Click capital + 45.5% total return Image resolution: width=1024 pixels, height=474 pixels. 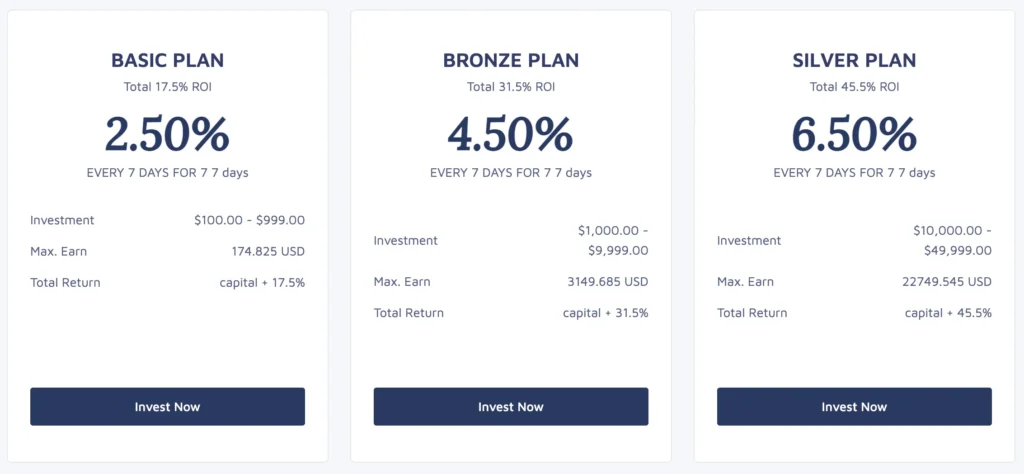pyautogui.click(x=948, y=313)
